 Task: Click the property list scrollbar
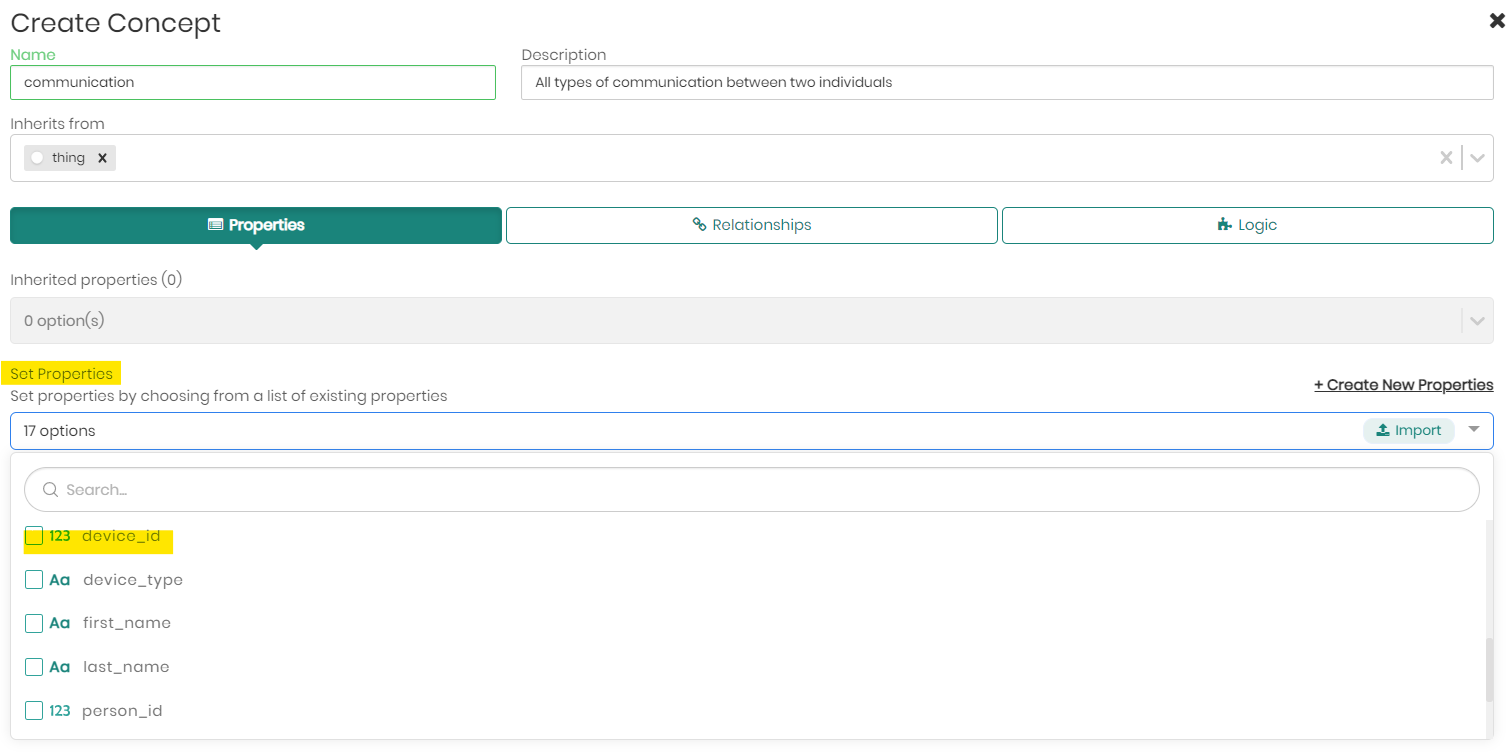[1489, 670]
